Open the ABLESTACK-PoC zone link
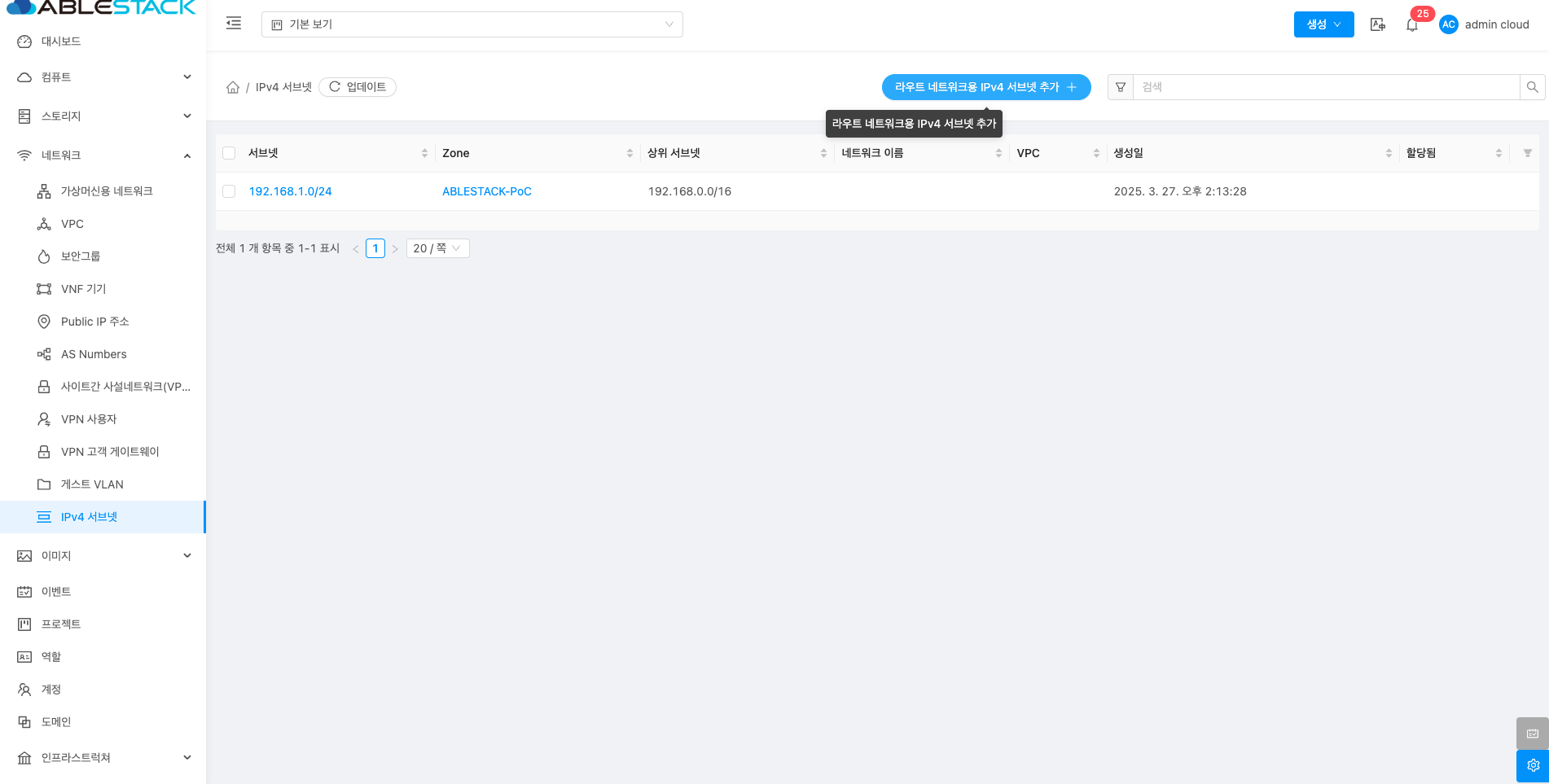The width and height of the screenshot is (1549, 784). click(x=486, y=191)
